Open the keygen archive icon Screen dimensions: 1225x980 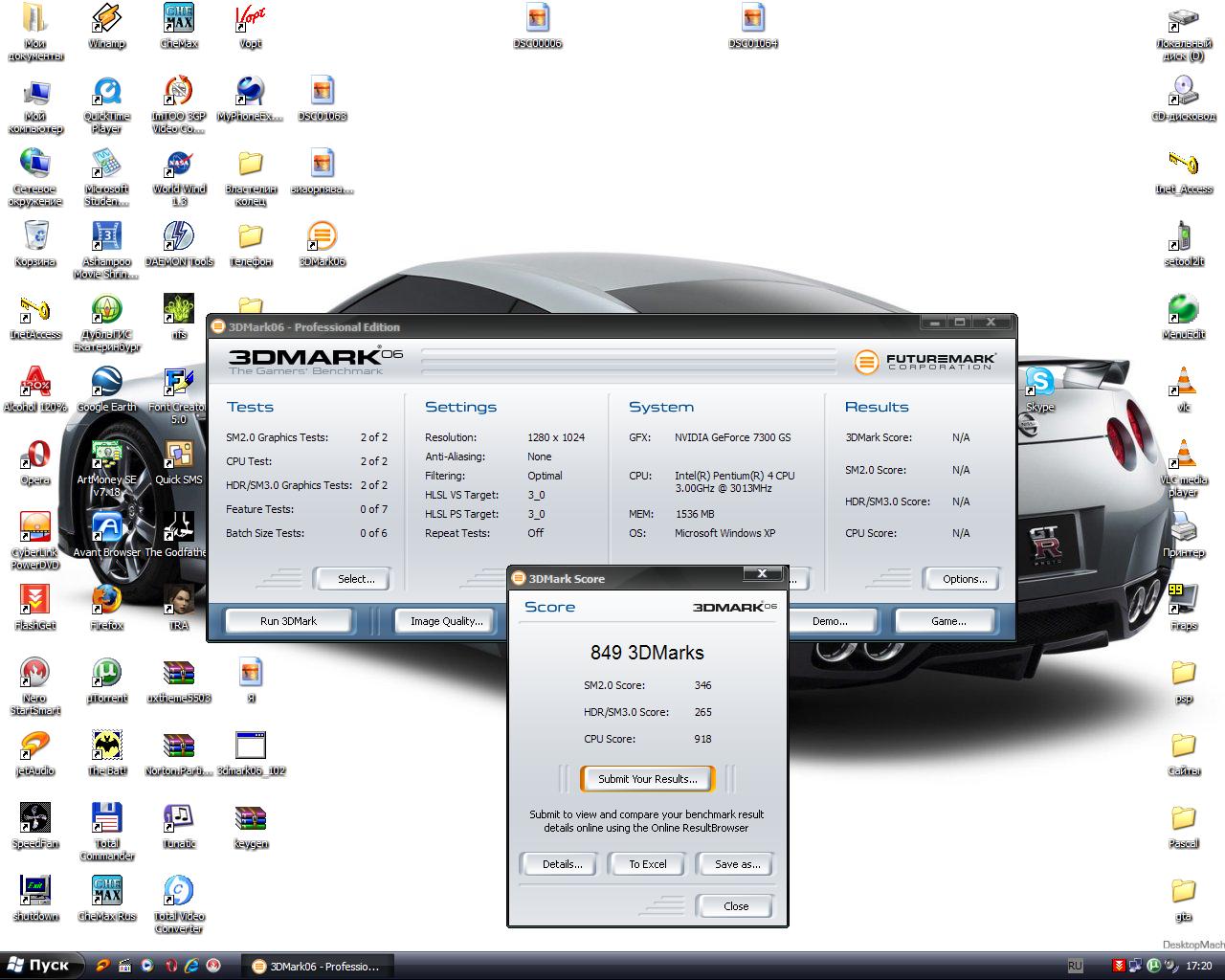point(250,825)
